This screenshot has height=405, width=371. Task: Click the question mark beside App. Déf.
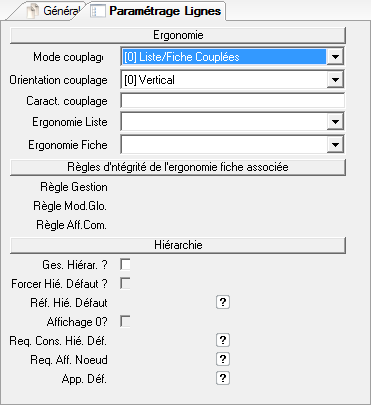(x=223, y=378)
